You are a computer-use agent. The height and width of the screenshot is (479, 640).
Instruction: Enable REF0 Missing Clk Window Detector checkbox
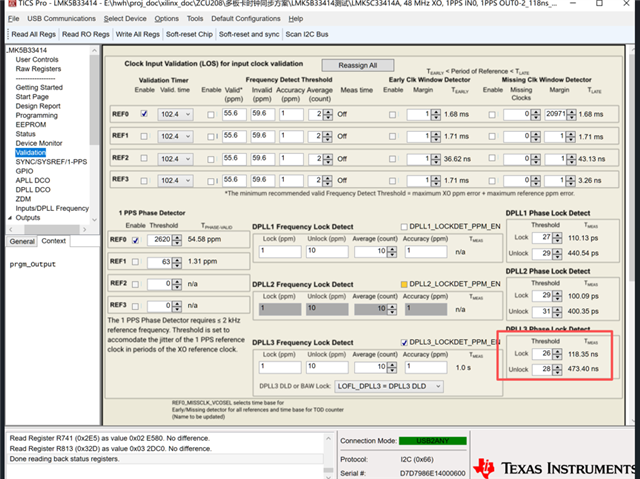click(x=492, y=115)
